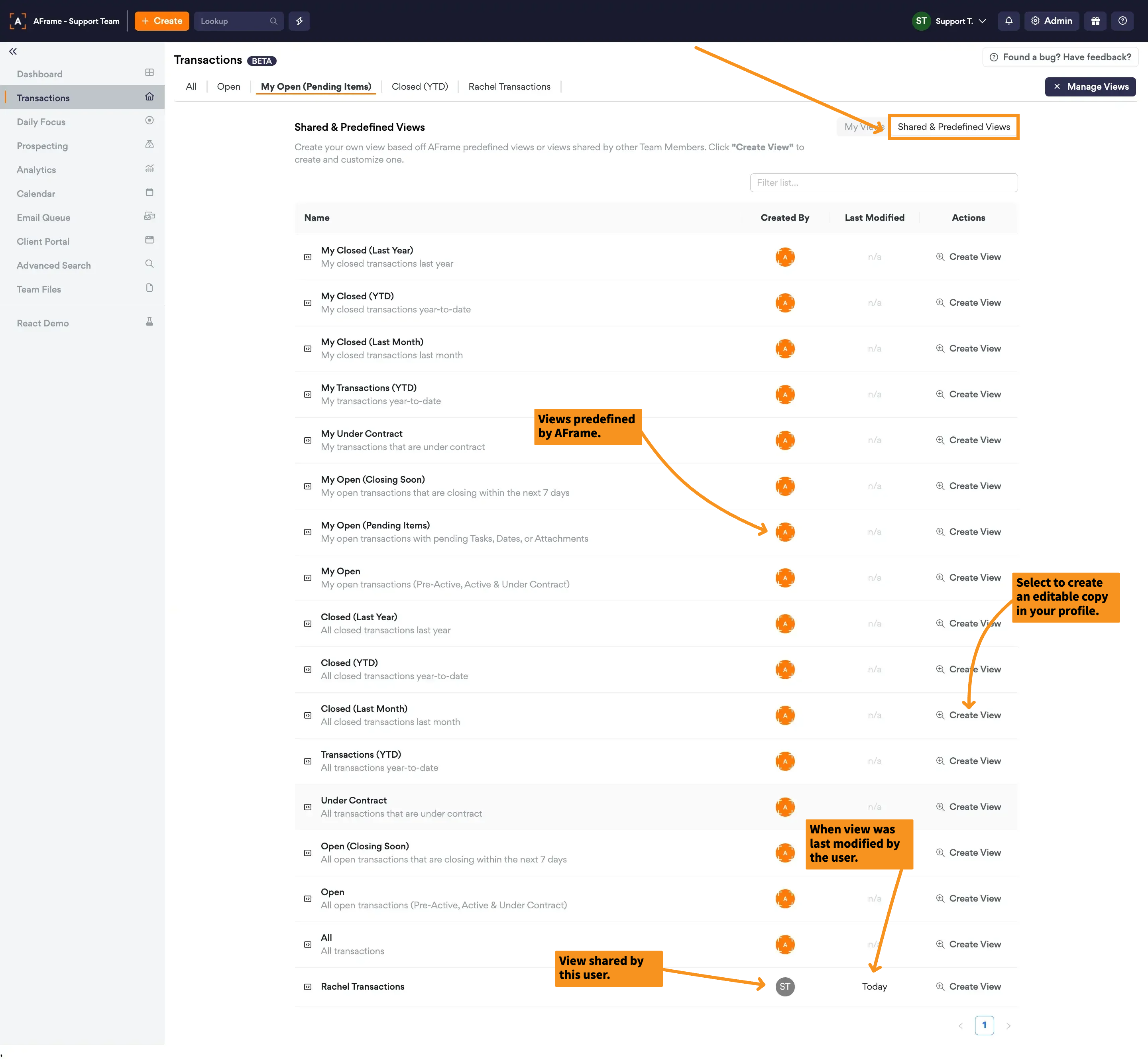Select Shared & Predefined Views toggle

(x=953, y=127)
